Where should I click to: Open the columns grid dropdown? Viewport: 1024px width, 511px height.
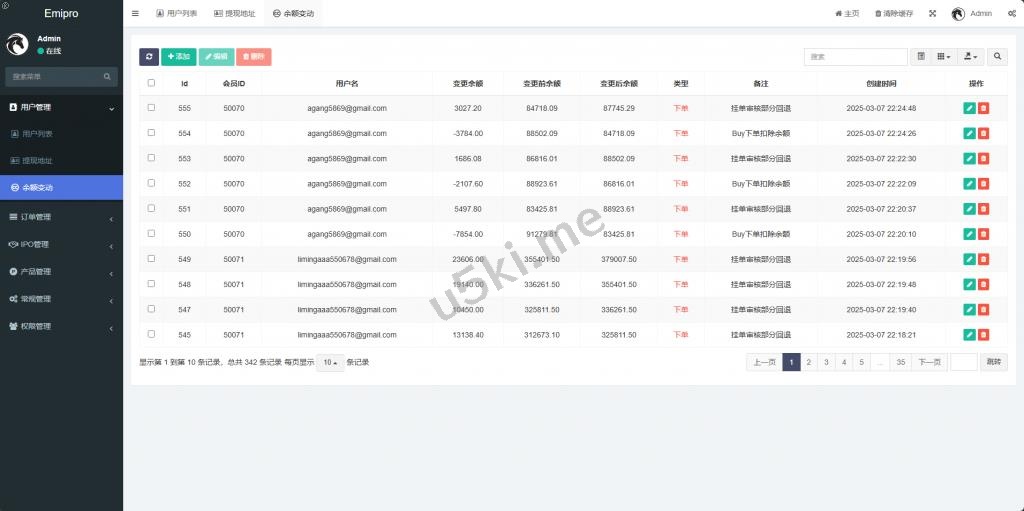tap(944, 57)
